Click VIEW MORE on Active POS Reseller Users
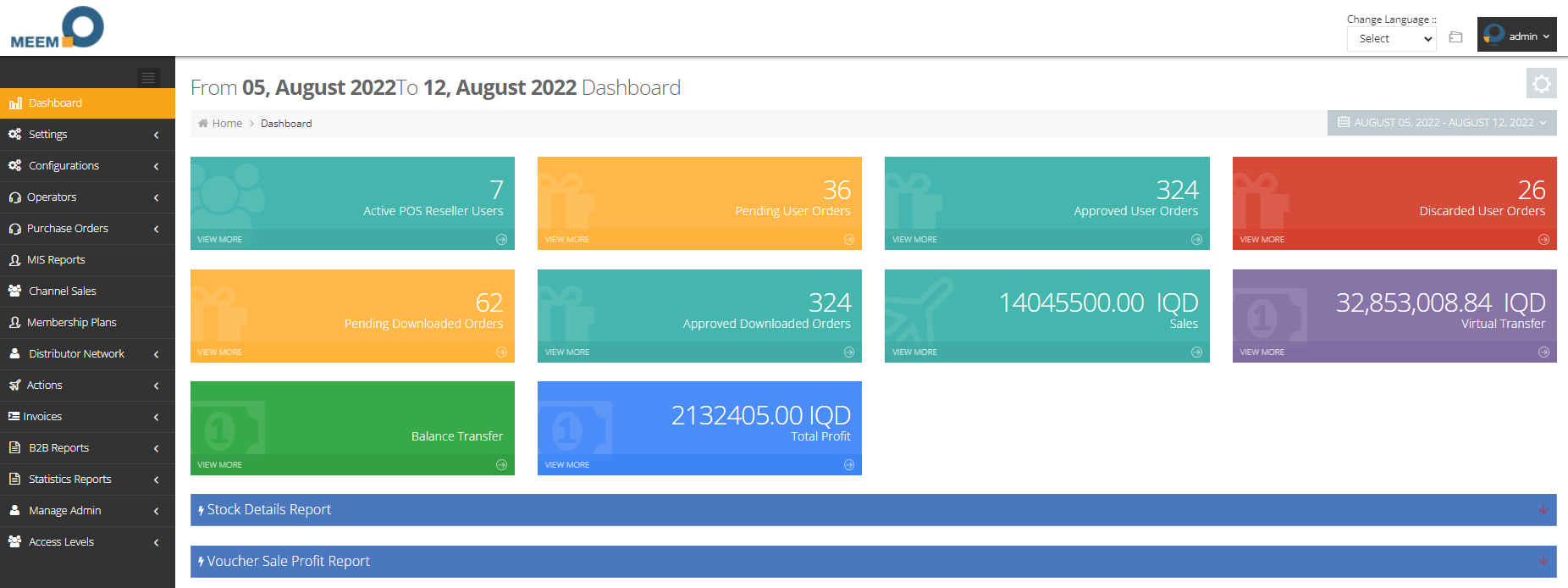Image resolution: width=1568 pixels, height=588 pixels. [220, 240]
